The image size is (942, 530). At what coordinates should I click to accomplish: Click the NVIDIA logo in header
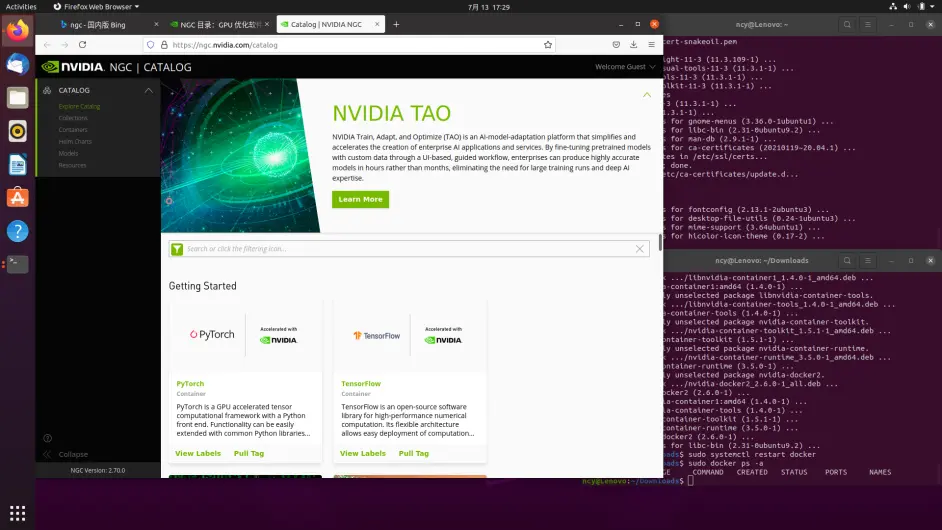click(72, 67)
